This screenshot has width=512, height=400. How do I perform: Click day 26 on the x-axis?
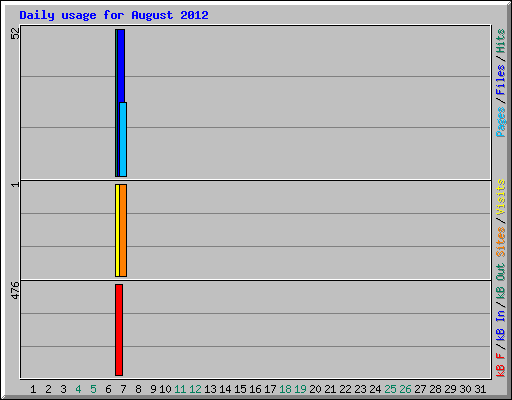click(405, 389)
